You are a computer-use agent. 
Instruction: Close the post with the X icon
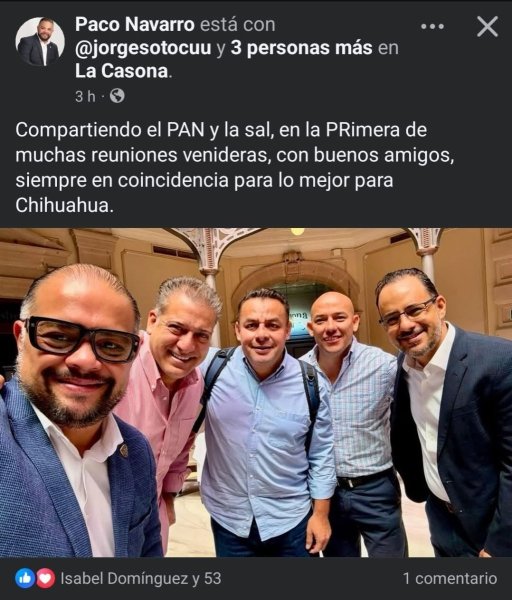tap(487, 26)
